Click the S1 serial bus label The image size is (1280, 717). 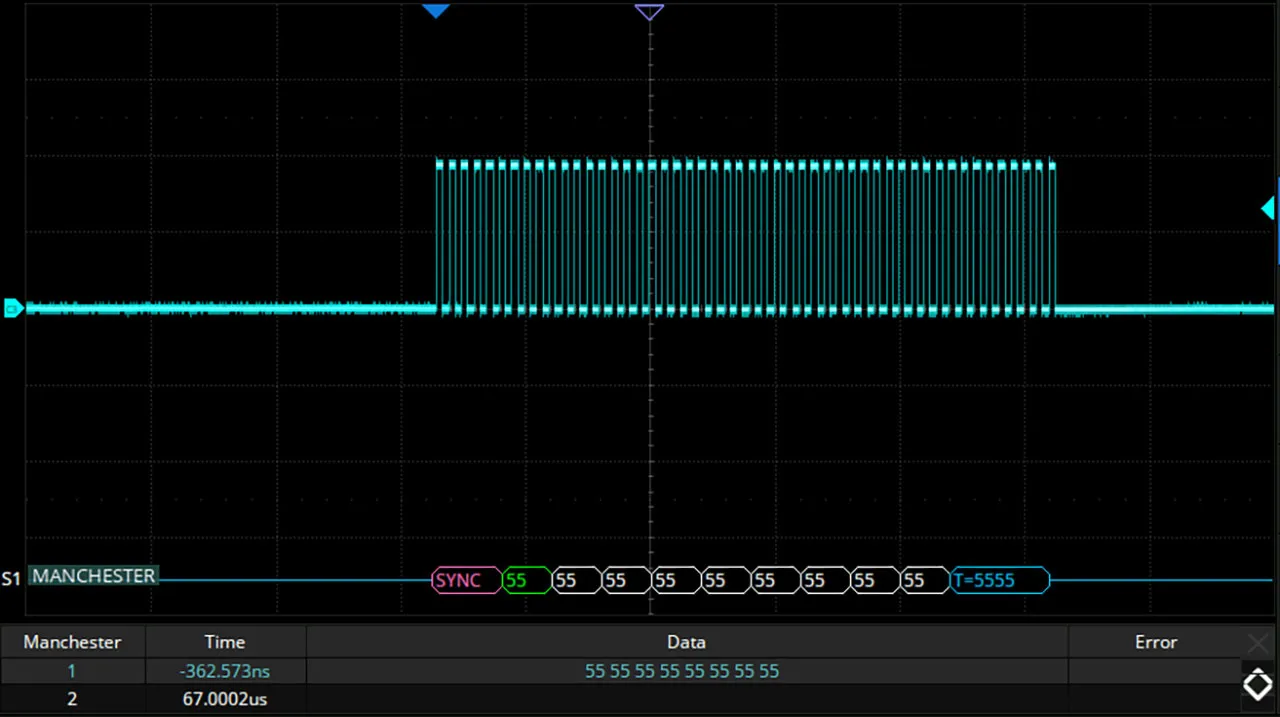12,578
